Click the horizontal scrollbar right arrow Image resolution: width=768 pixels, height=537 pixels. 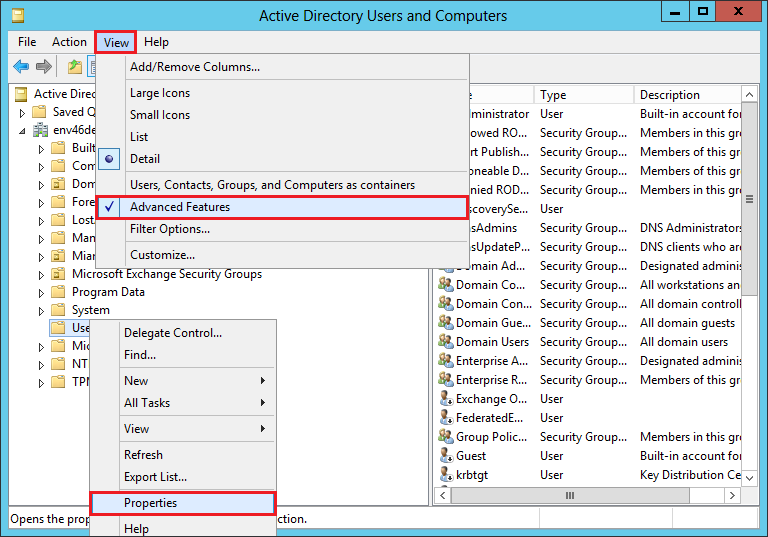pos(732,495)
